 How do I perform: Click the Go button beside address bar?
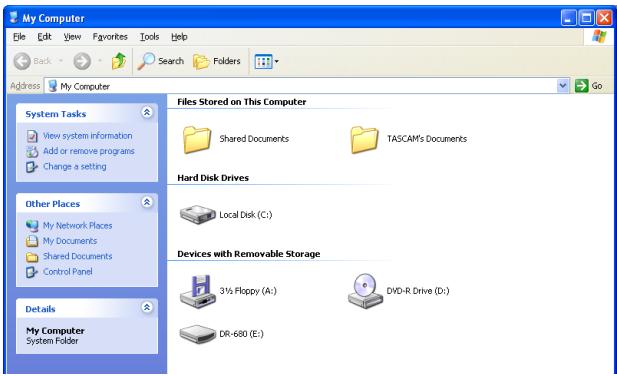(x=589, y=86)
